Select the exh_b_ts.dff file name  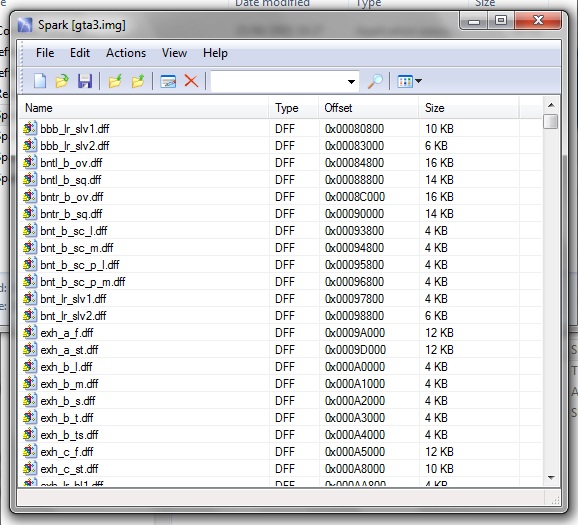pos(69,435)
